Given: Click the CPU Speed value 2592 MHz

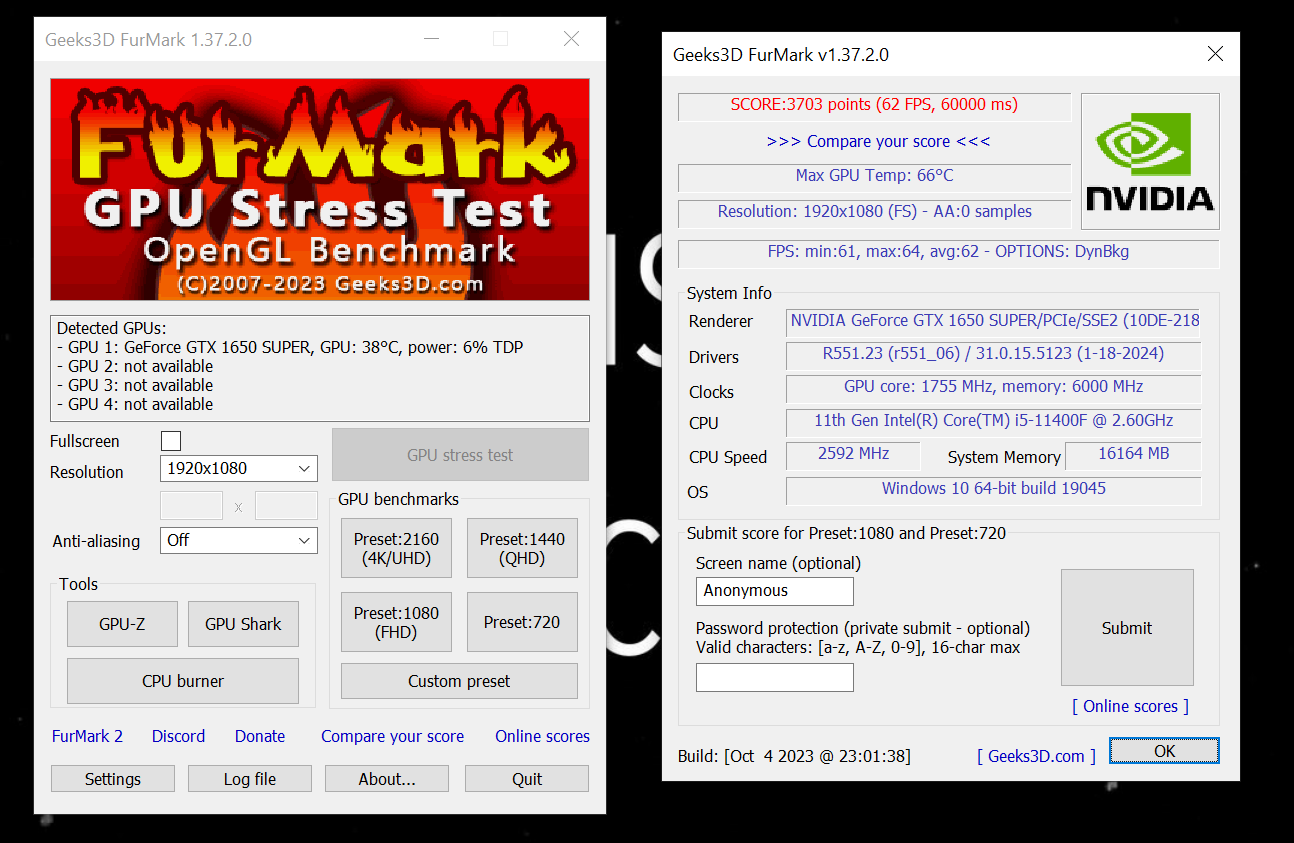Looking at the screenshot, I should coord(853,454).
